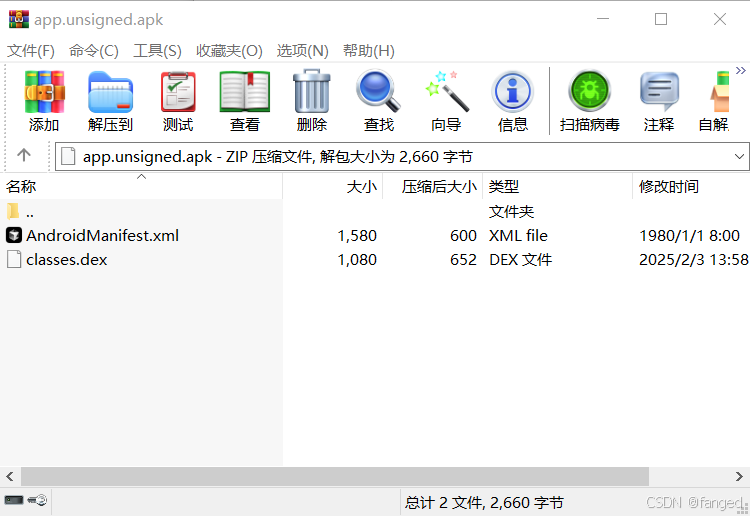Click the 1,580 size value
Screen dimensions: 750x516
click(357, 235)
